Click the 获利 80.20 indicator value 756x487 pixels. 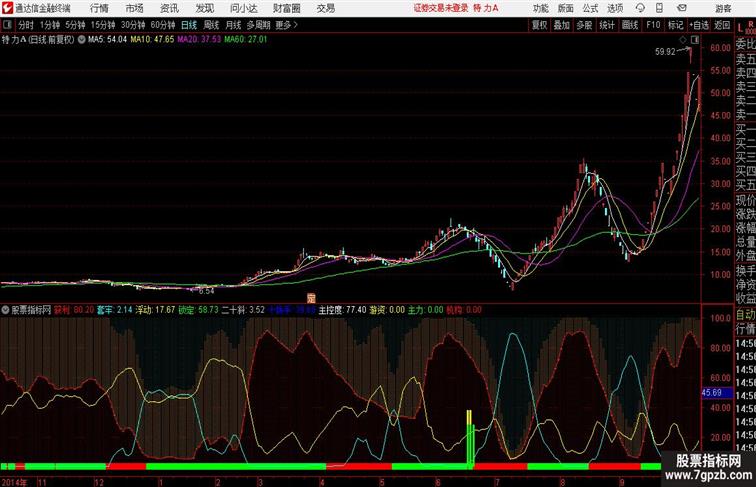[74, 310]
